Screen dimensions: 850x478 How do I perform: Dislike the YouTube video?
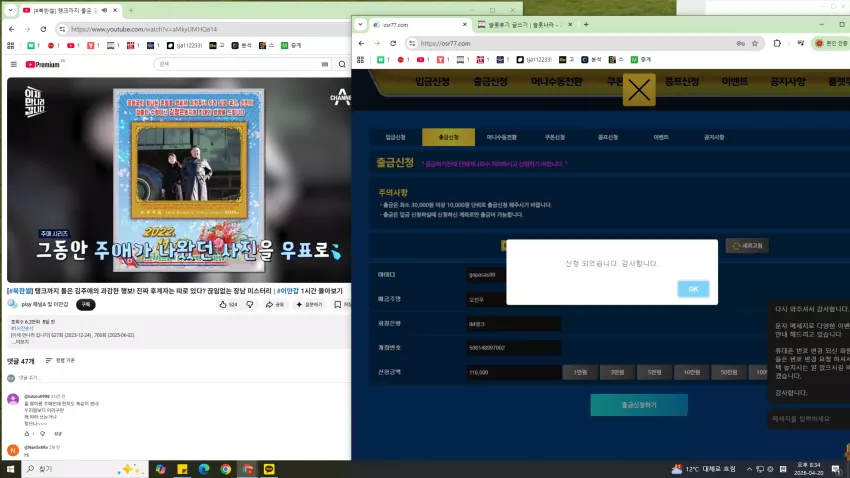tap(250, 305)
